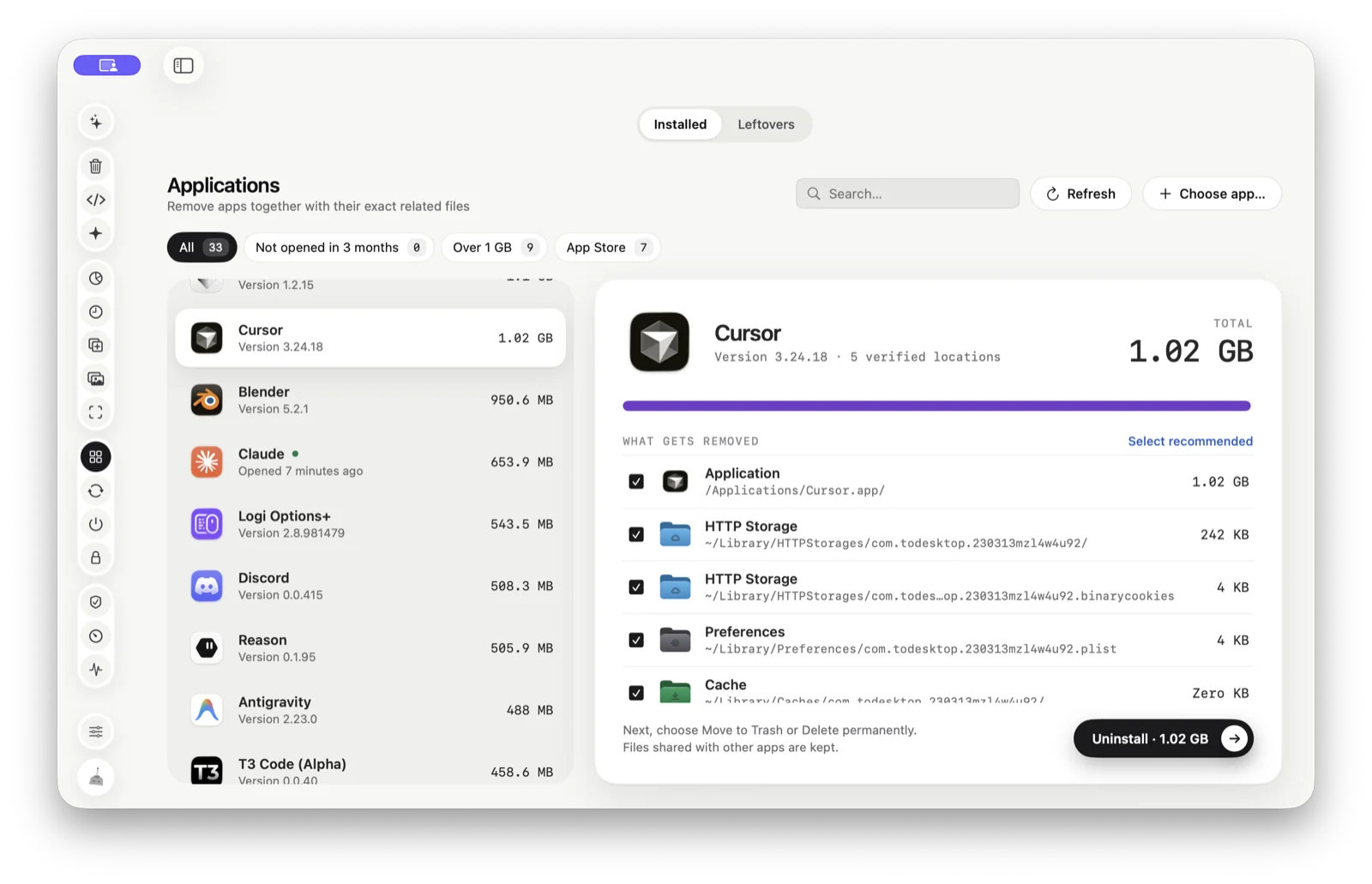Show the All 33 apps filter

click(x=202, y=248)
